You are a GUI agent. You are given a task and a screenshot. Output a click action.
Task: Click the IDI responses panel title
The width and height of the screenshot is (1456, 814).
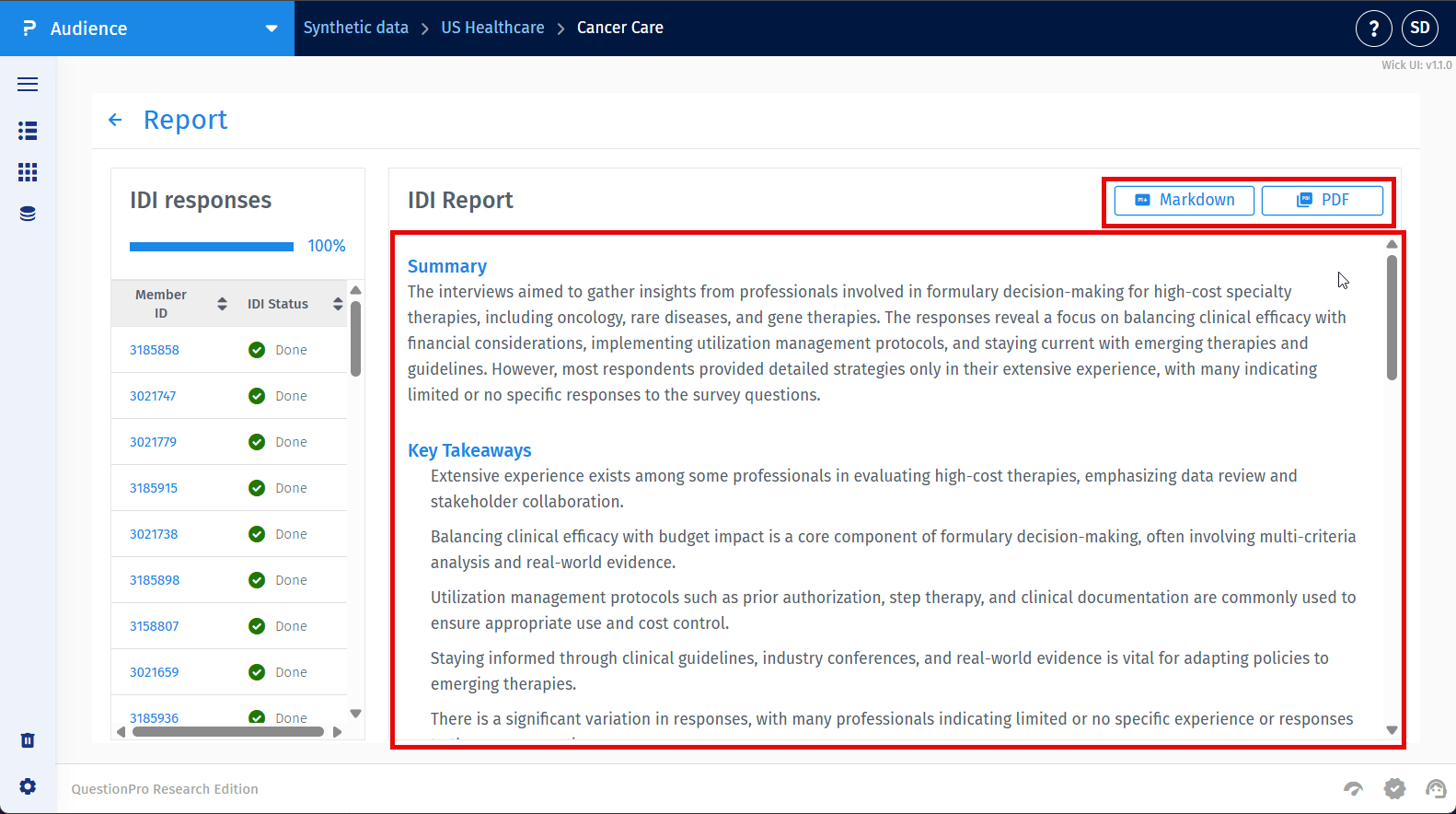coord(201,200)
